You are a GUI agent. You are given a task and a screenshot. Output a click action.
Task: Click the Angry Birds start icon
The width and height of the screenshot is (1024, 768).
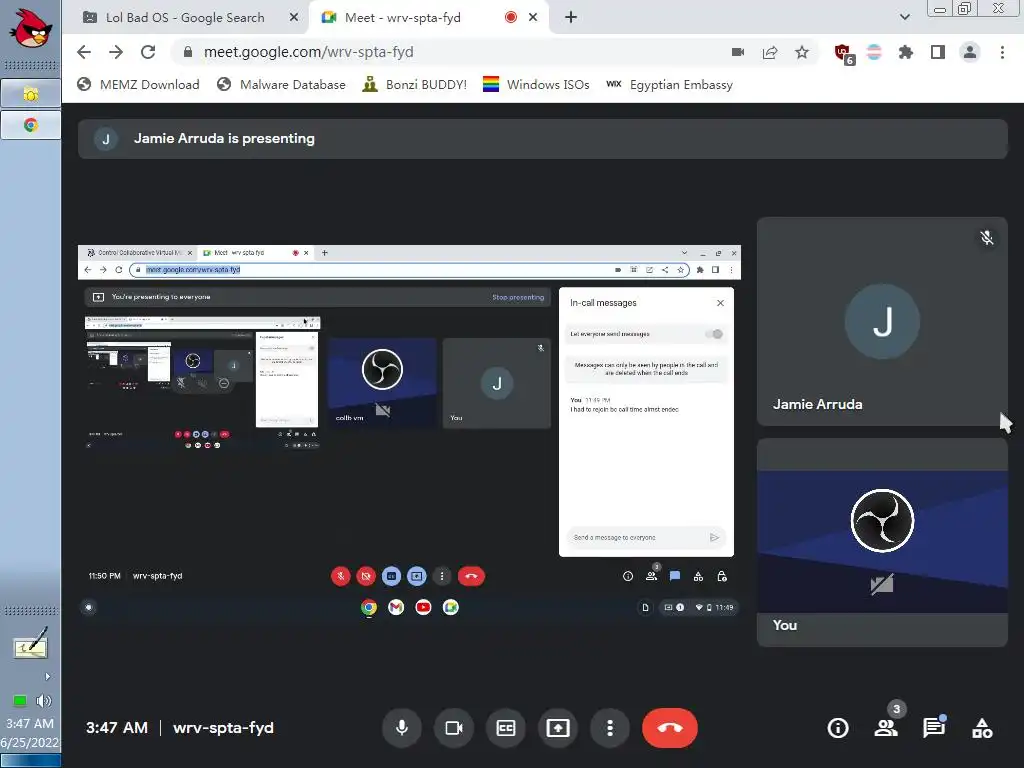click(x=31, y=28)
